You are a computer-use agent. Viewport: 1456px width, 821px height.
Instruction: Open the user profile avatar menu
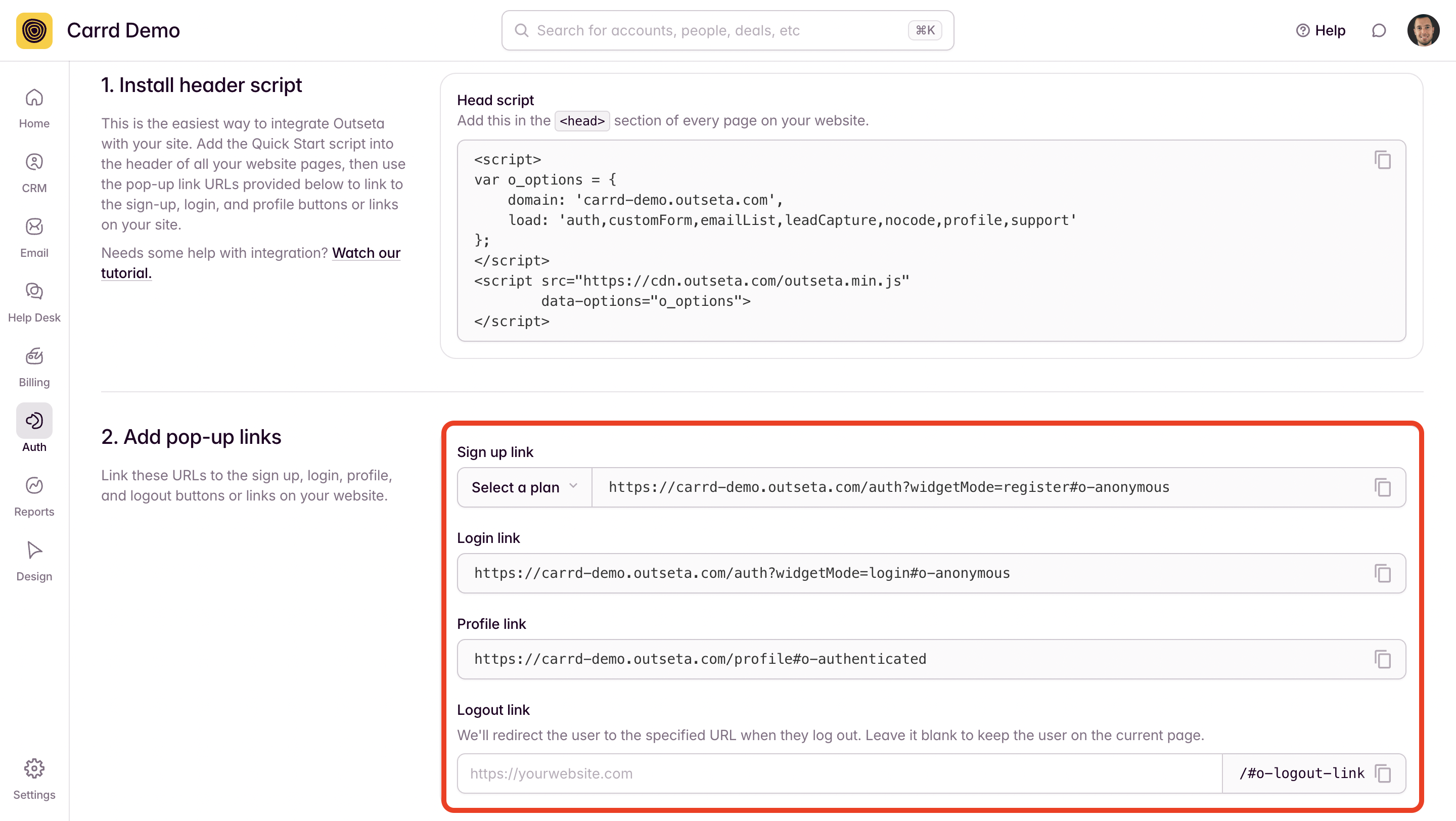(1423, 30)
